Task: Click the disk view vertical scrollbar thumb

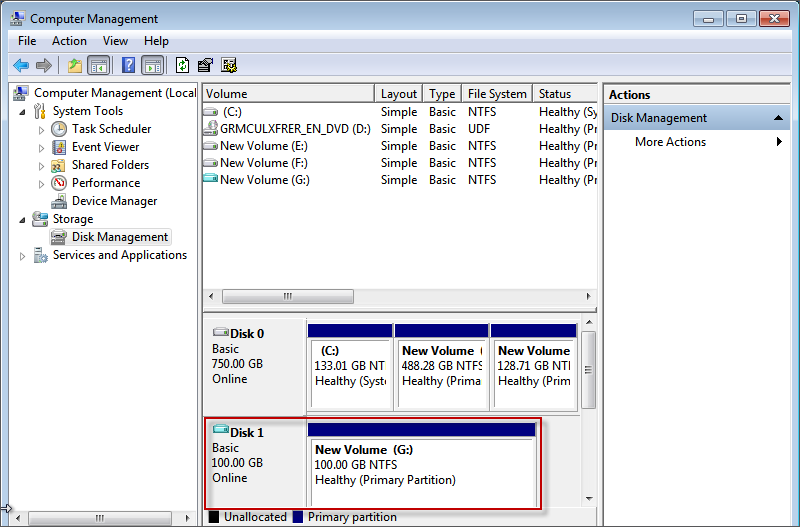Action: [588, 370]
